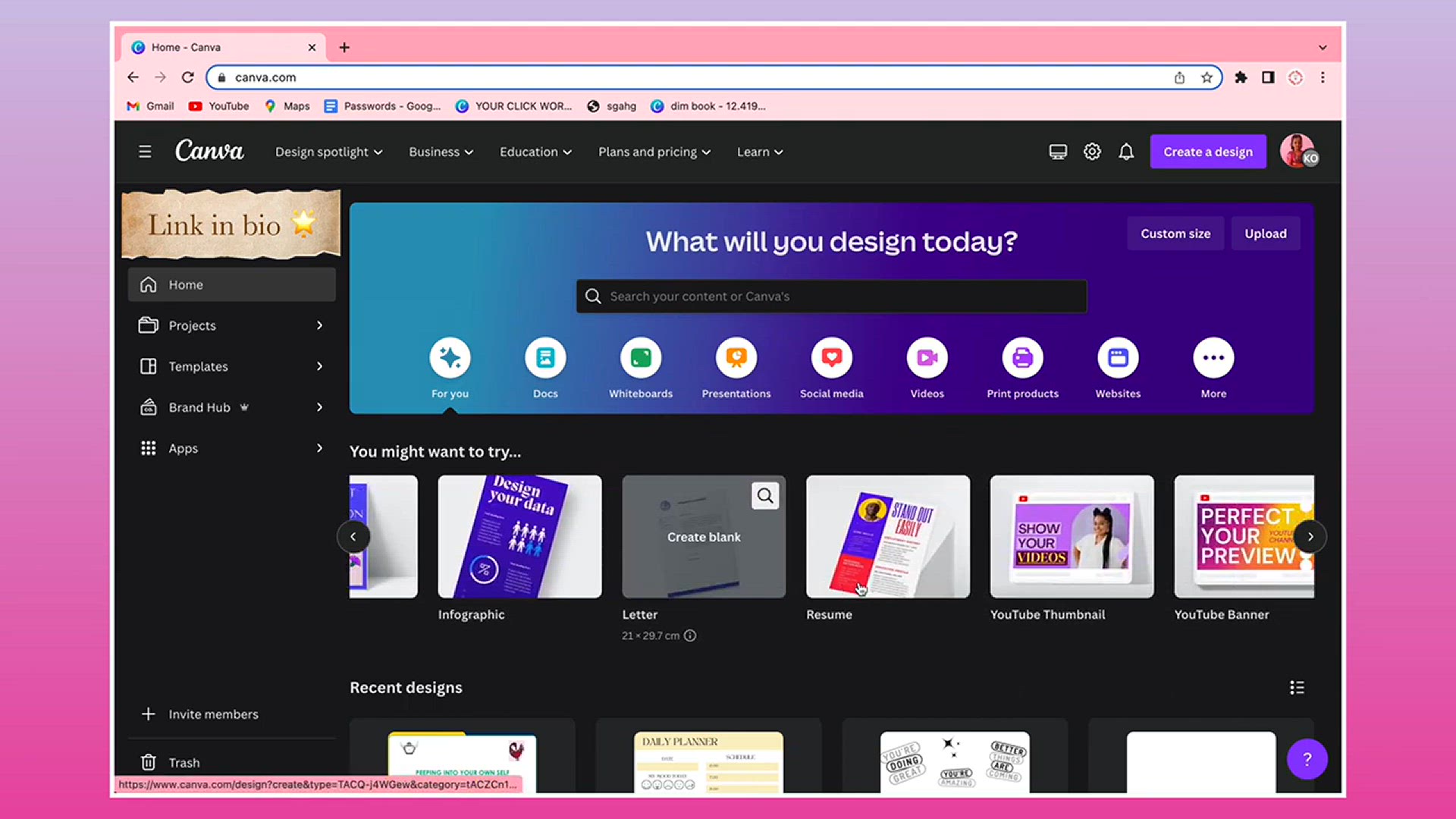
Task: Open the Chrome three-dot menu
Action: coord(1323,77)
